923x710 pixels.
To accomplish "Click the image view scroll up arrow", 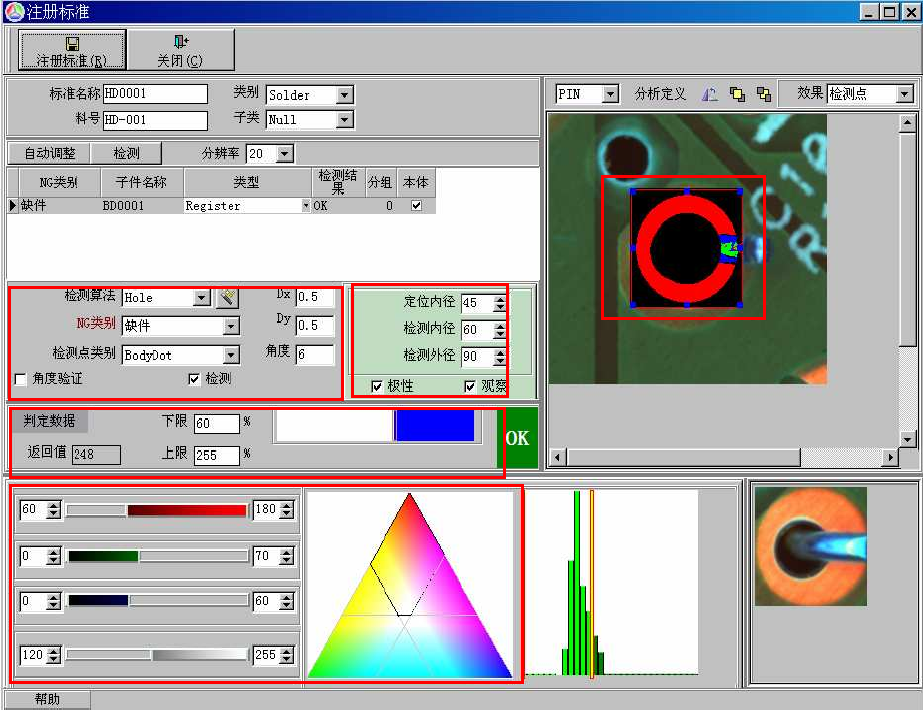I will (907, 123).
